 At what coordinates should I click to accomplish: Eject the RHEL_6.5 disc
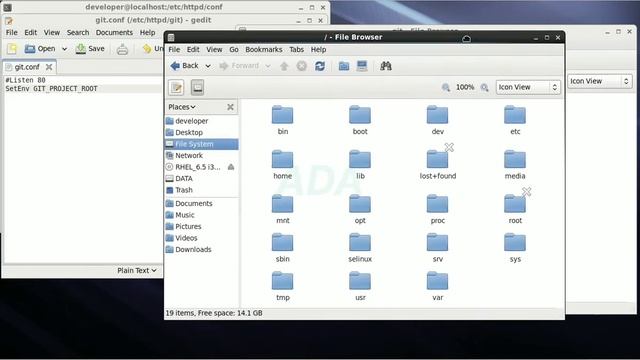pyautogui.click(x=231, y=167)
